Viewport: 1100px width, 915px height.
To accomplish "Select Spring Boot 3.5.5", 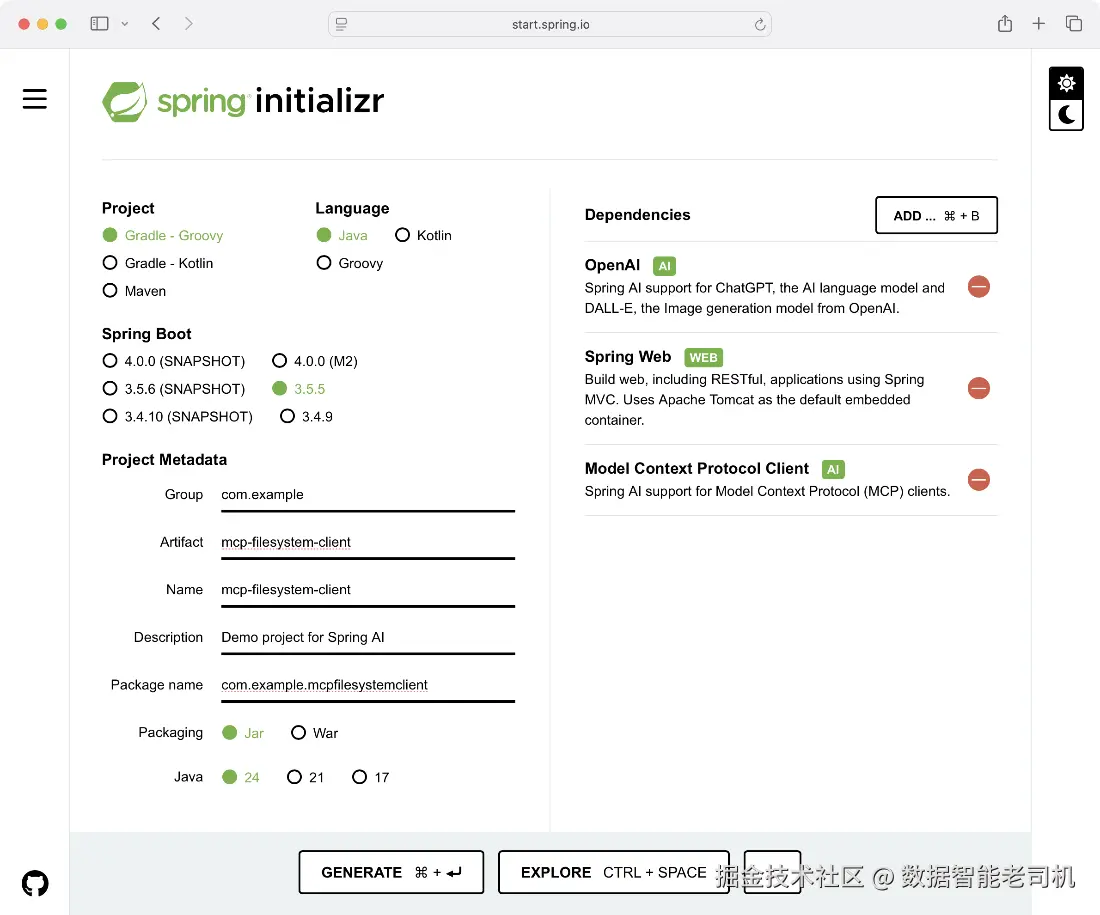I will pyautogui.click(x=299, y=389).
